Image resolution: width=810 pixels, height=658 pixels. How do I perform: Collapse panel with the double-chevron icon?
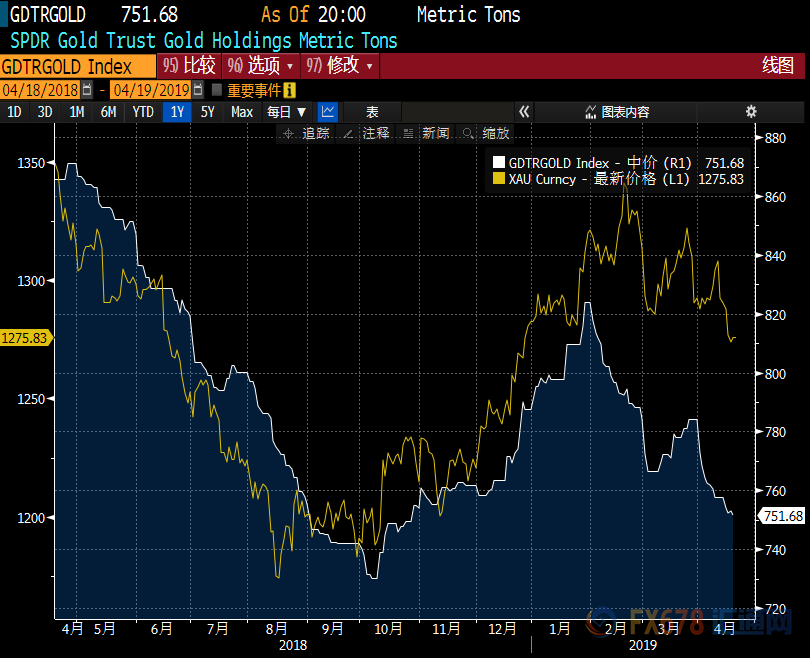(524, 112)
